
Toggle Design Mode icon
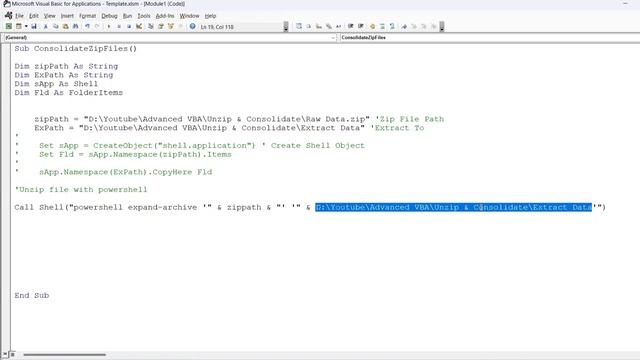point(139,27)
